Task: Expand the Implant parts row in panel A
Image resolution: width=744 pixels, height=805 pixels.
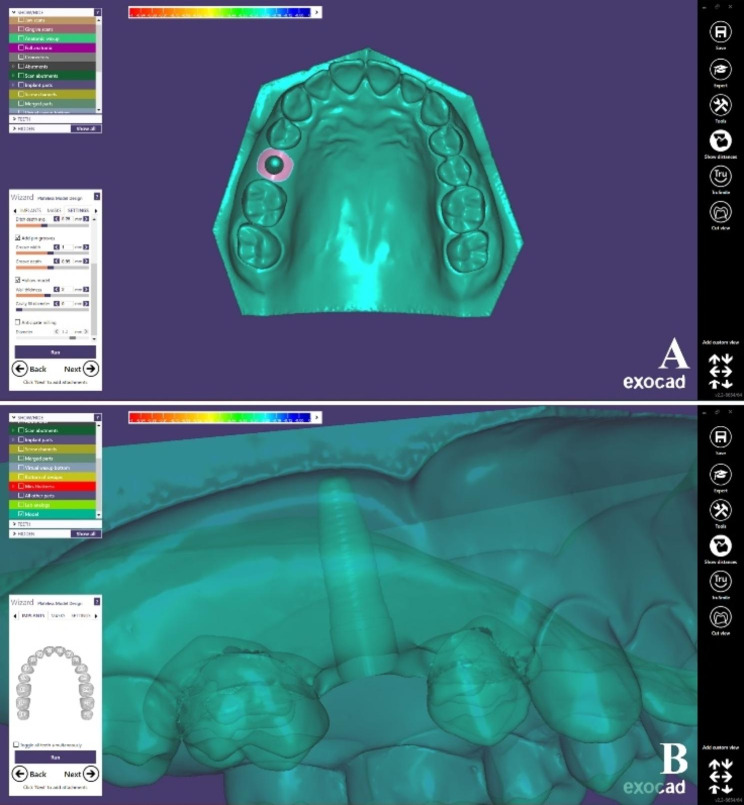Action: 13,85
